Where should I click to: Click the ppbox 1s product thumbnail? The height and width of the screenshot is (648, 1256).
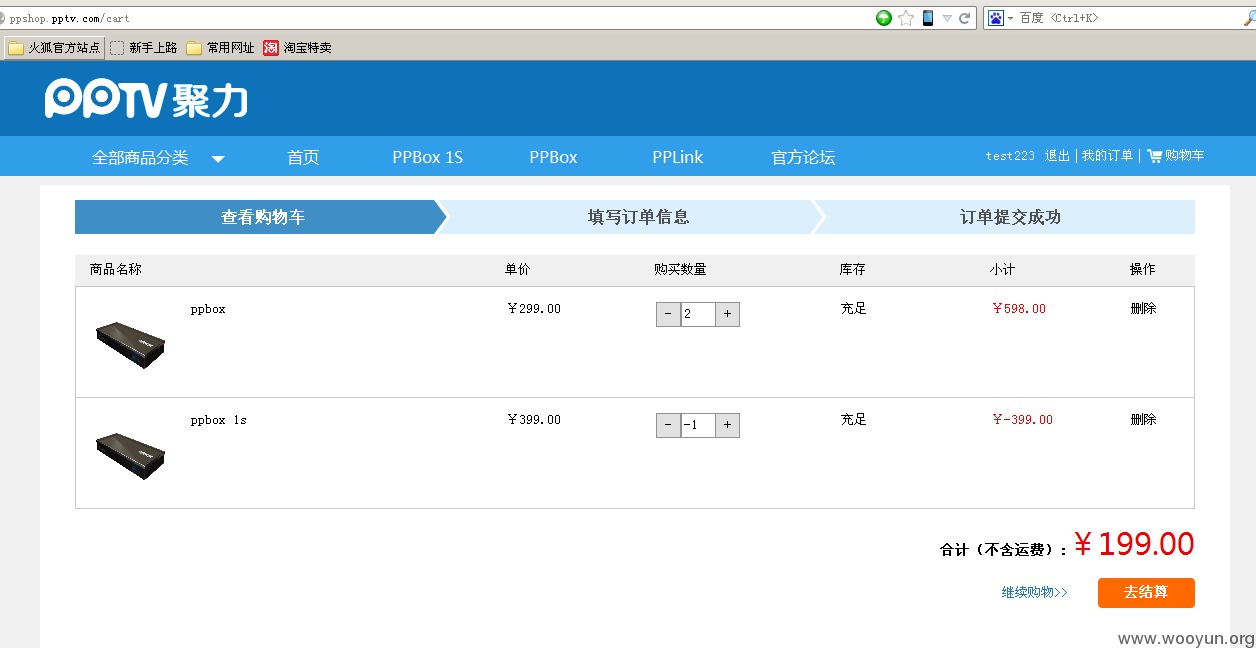pyautogui.click(x=131, y=456)
